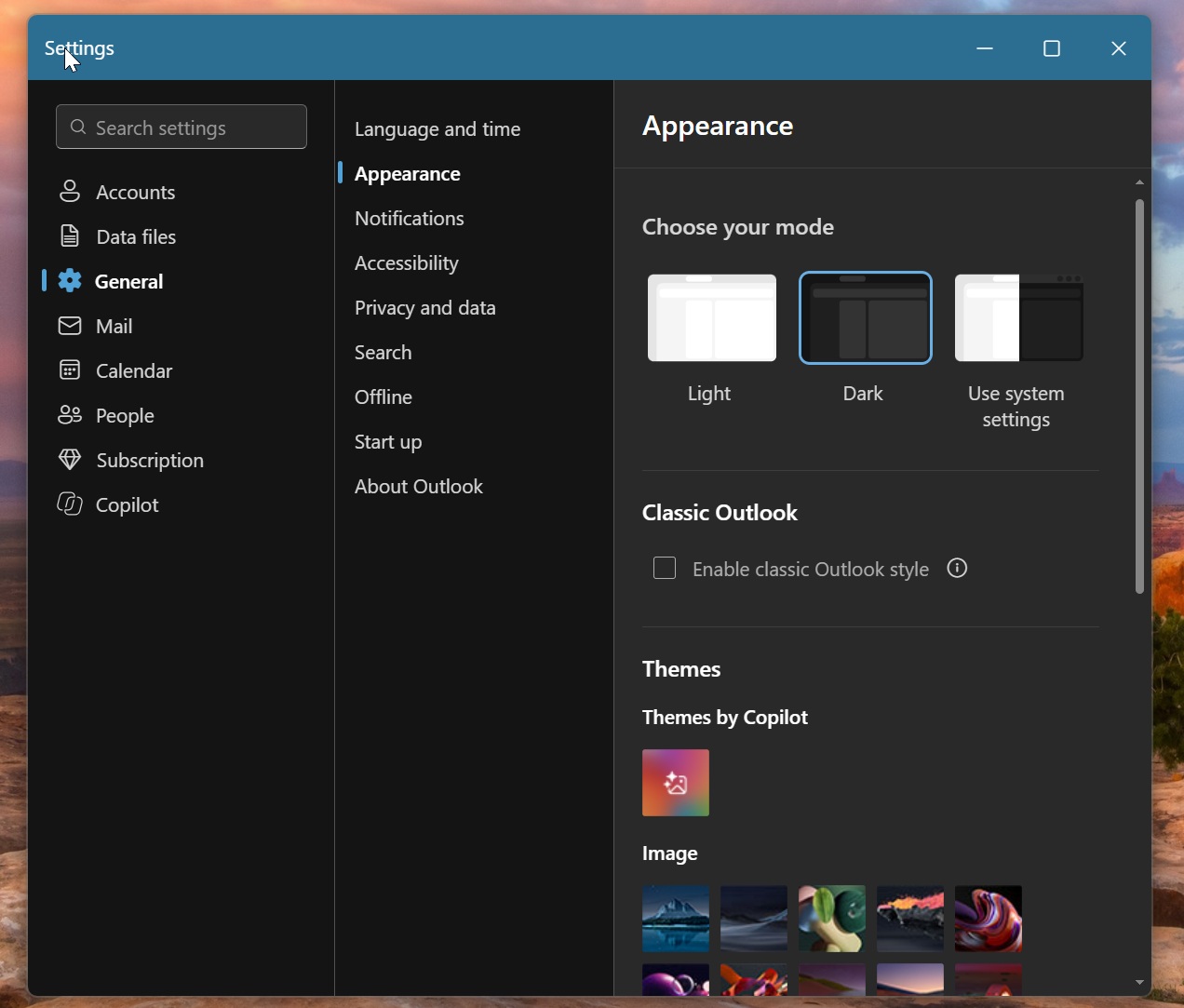Click the Accounts person icon
The image size is (1184, 1008).
[70, 192]
